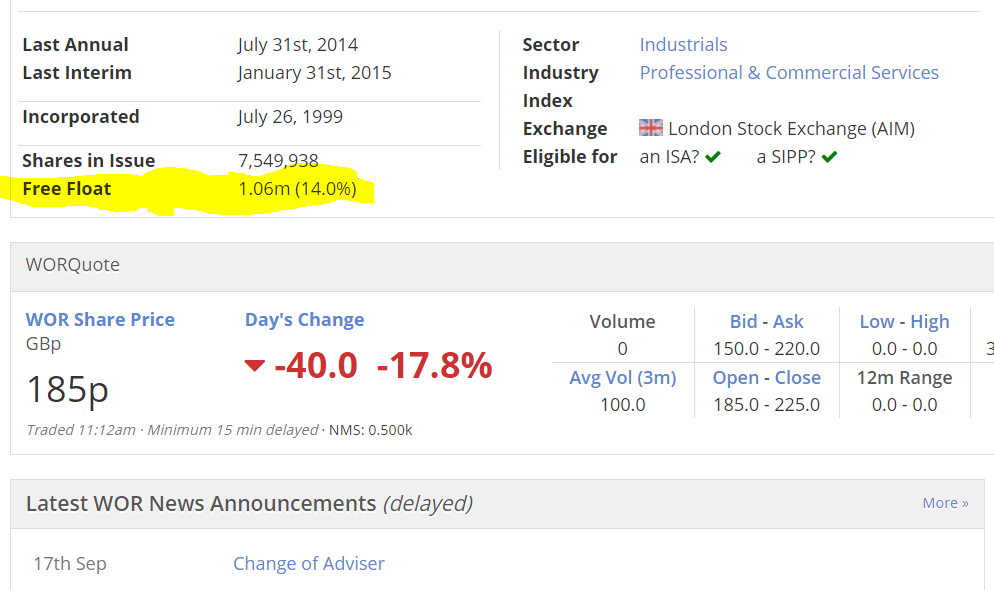Click the 185p share price figure
Image resolution: width=994 pixels, height=590 pixels.
(68, 389)
